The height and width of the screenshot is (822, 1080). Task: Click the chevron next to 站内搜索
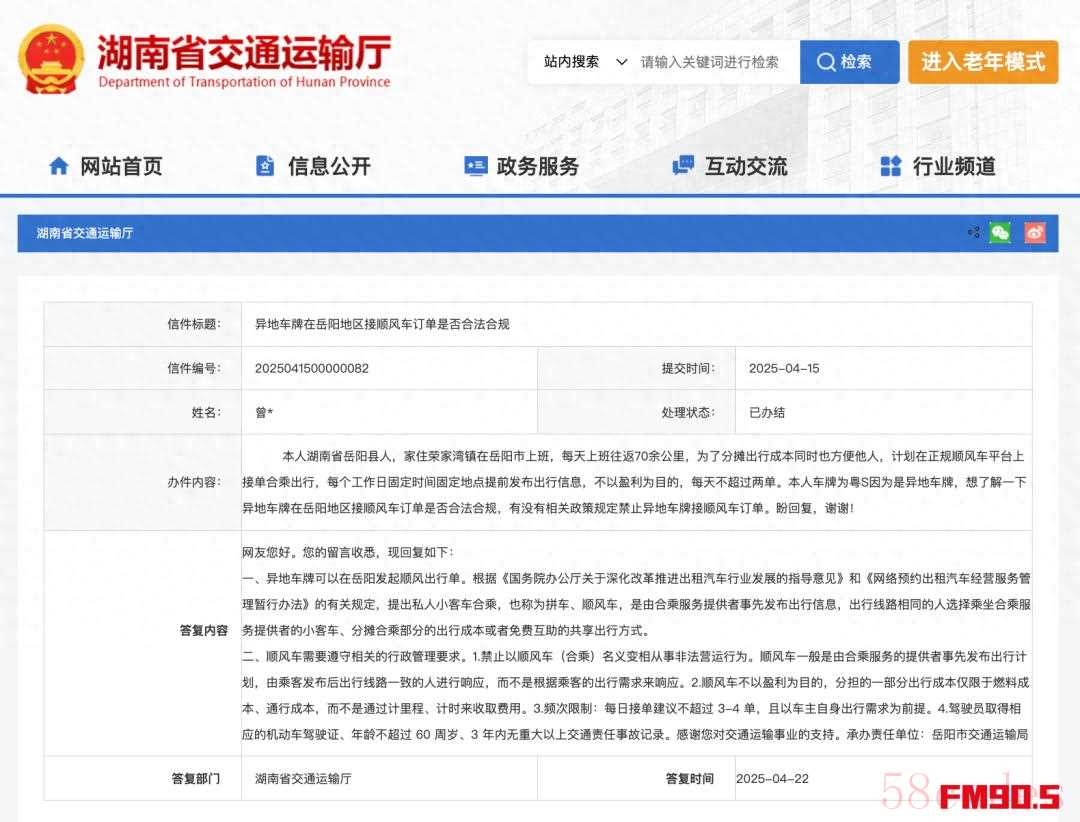621,62
